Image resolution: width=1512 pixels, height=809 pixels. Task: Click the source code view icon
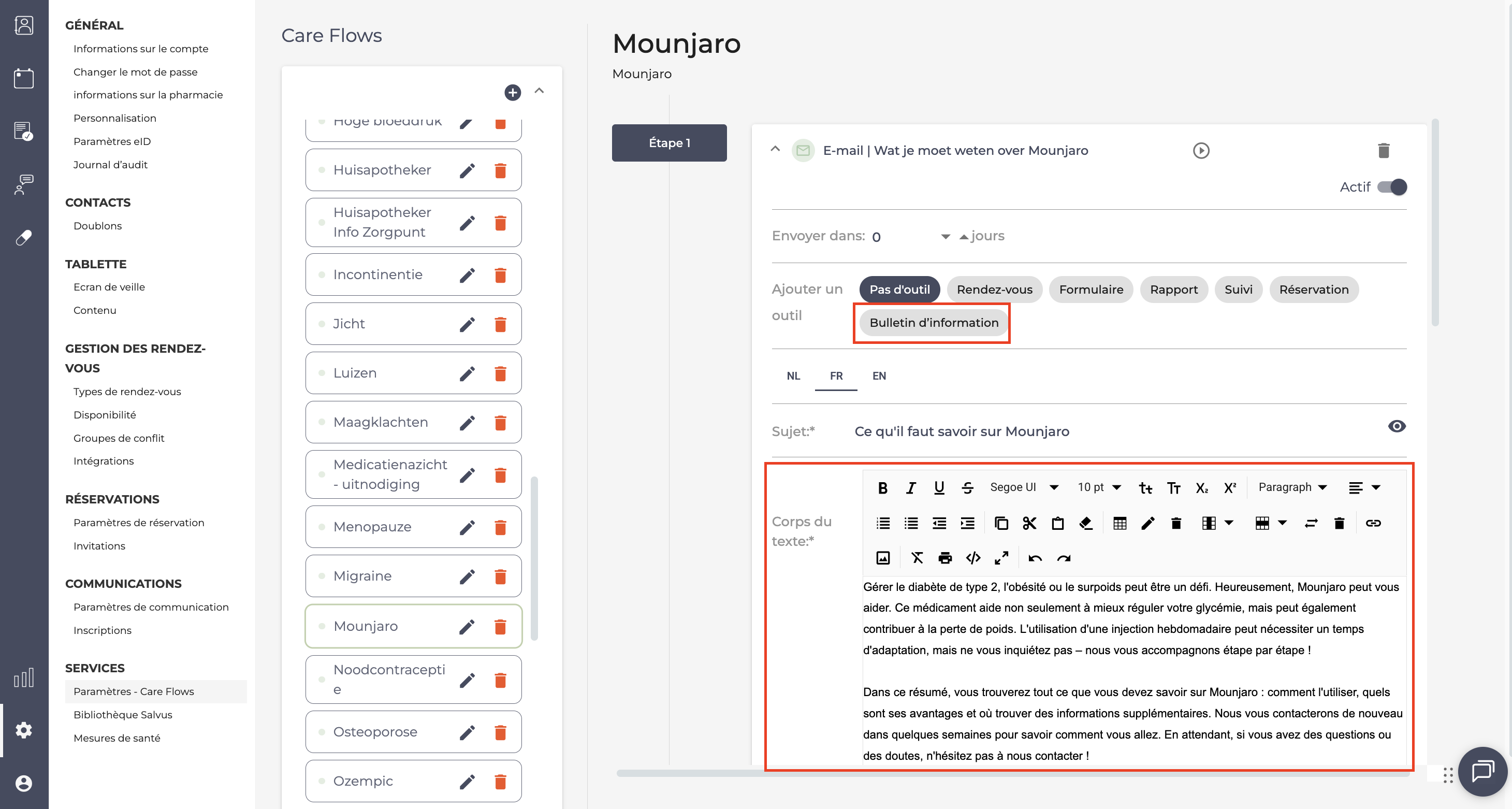973,558
